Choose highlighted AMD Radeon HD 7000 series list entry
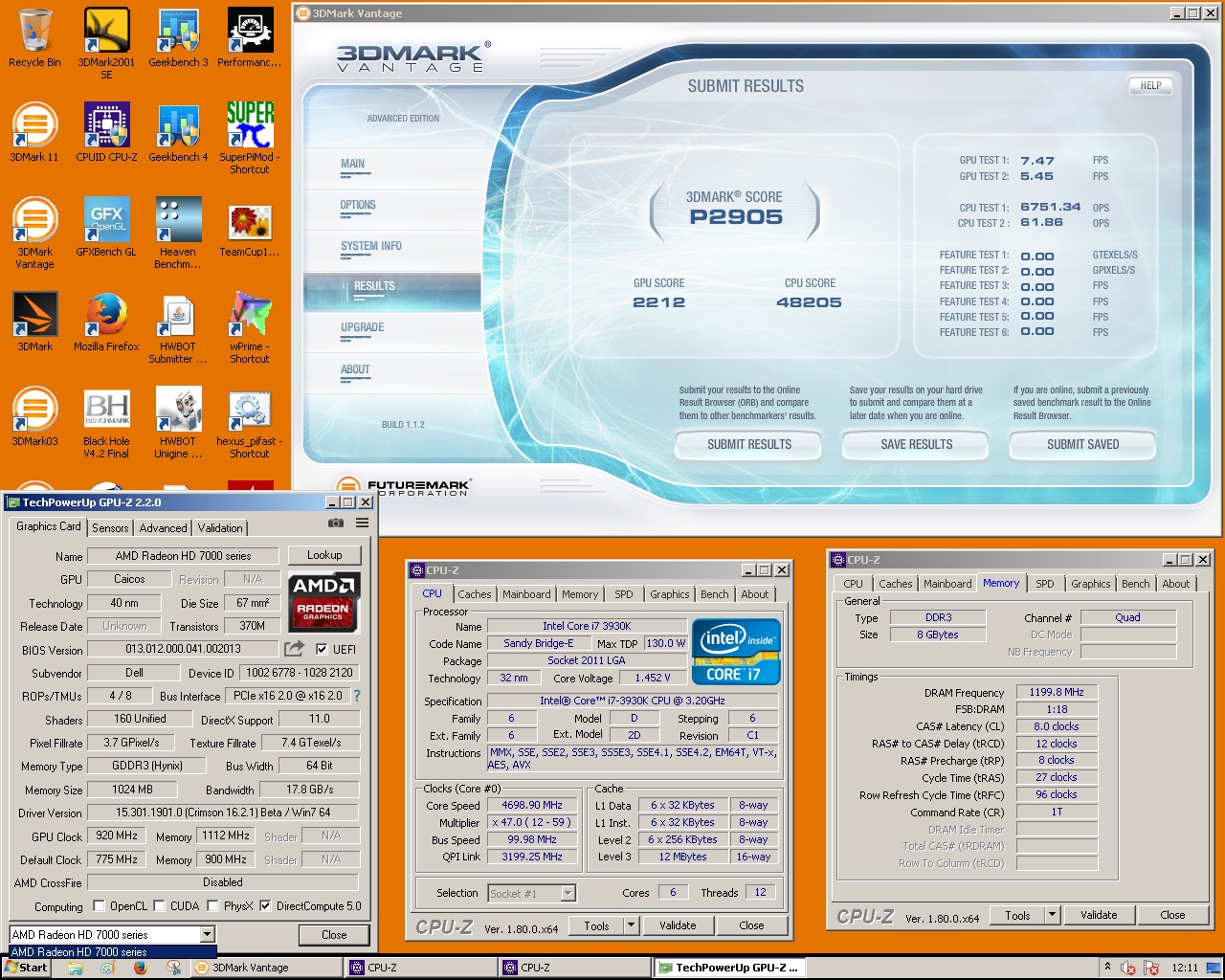Screen dimensions: 1225x980 (113, 952)
